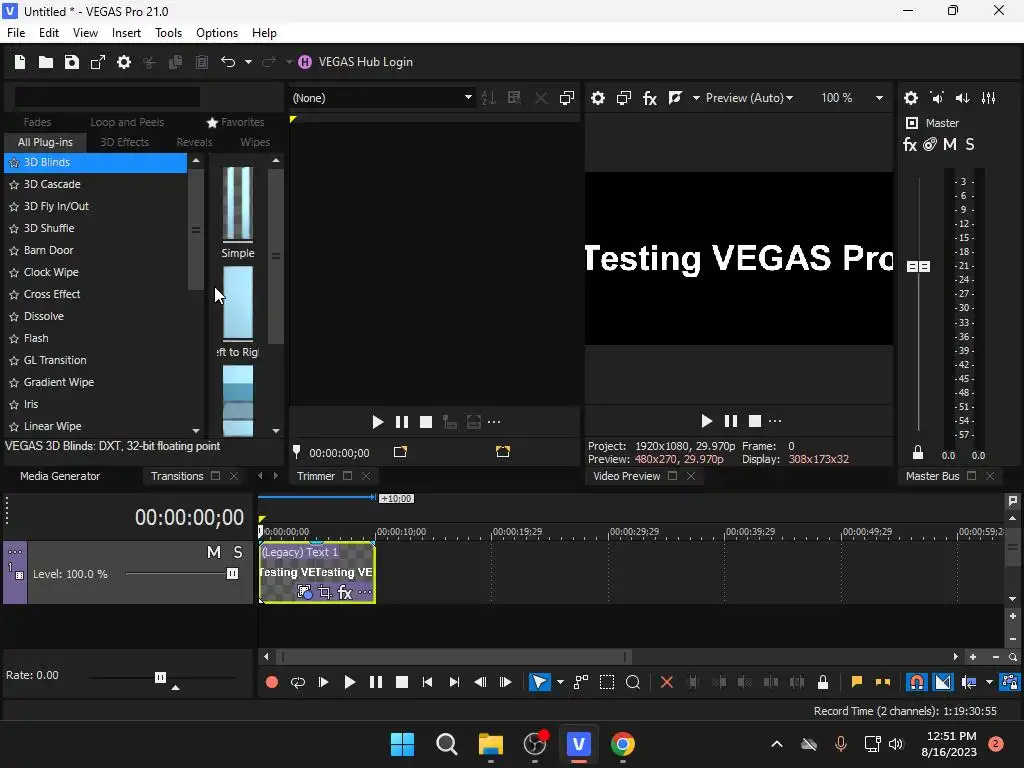
Task: Mute the Master bus
Action: click(950, 144)
